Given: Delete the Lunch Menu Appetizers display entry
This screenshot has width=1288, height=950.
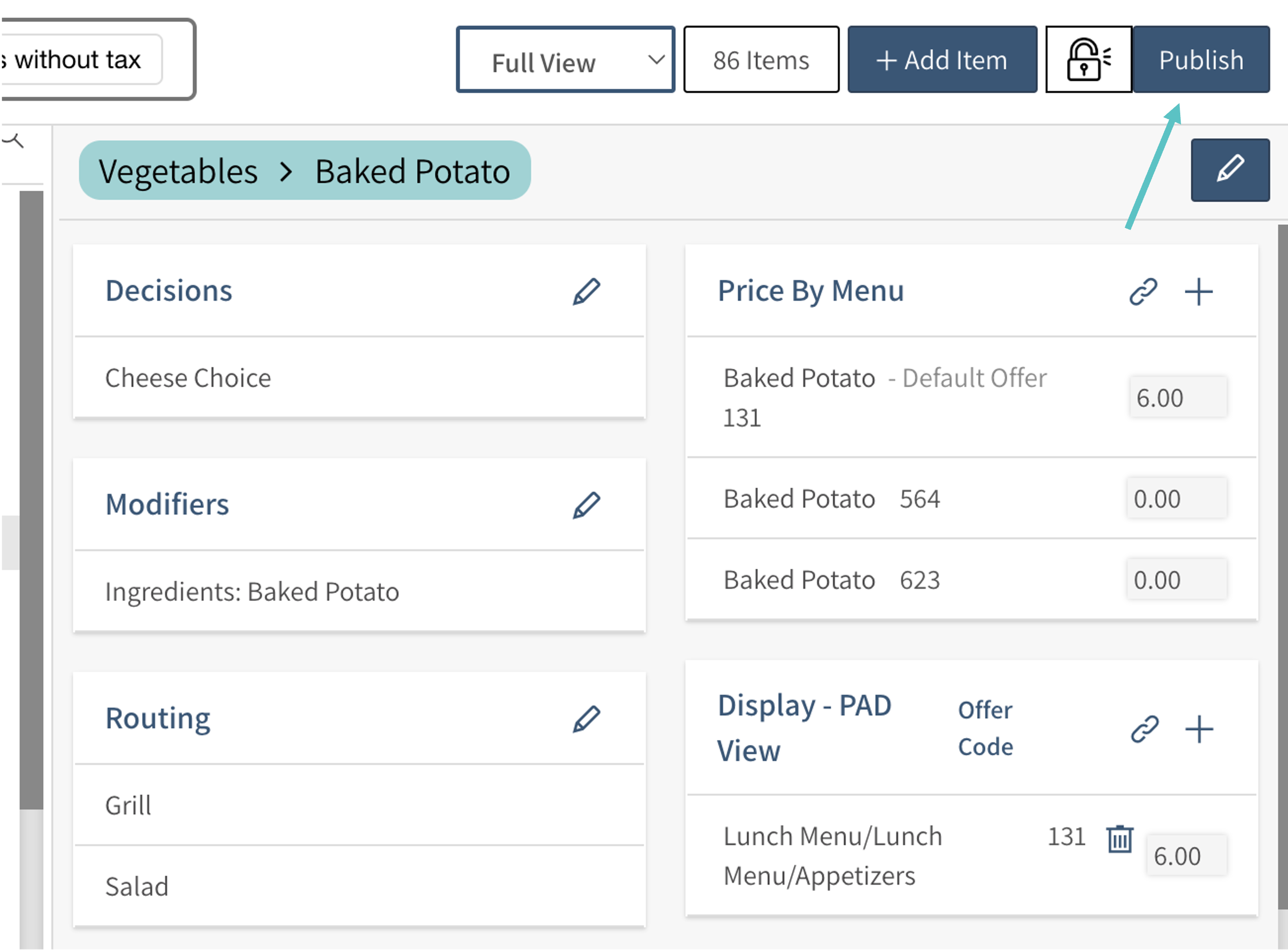Looking at the screenshot, I should click(x=1120, y=839).
